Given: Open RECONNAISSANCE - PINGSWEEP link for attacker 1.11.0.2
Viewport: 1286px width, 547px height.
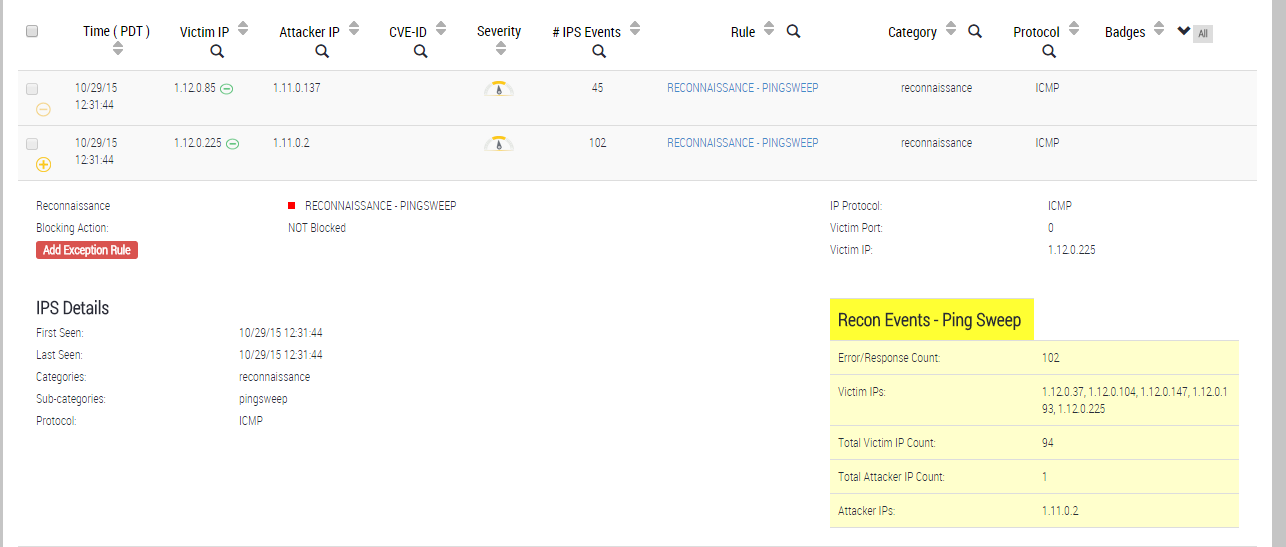Looking at the screenshot, I should 743,143.
